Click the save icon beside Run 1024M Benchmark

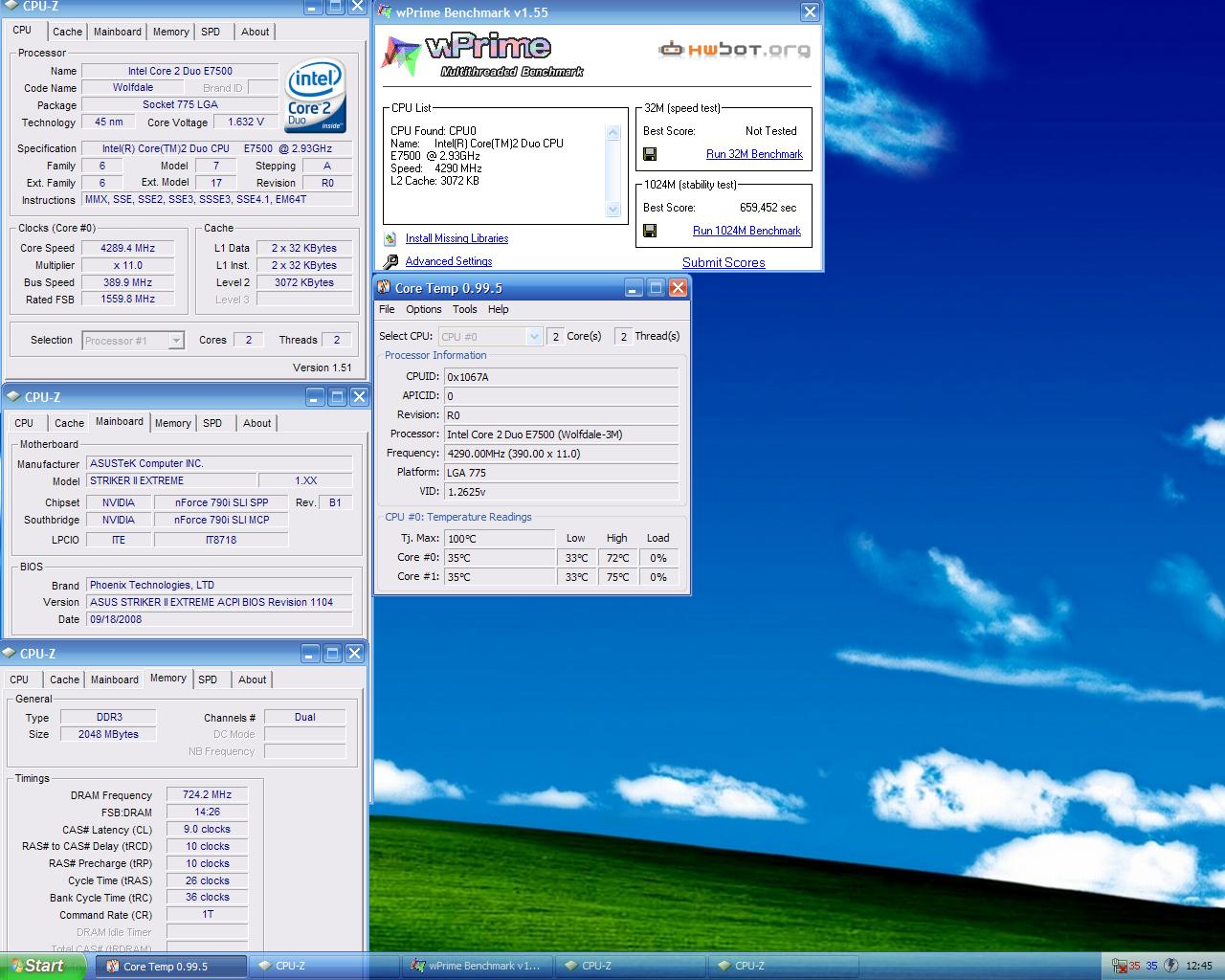pos(650,231)
